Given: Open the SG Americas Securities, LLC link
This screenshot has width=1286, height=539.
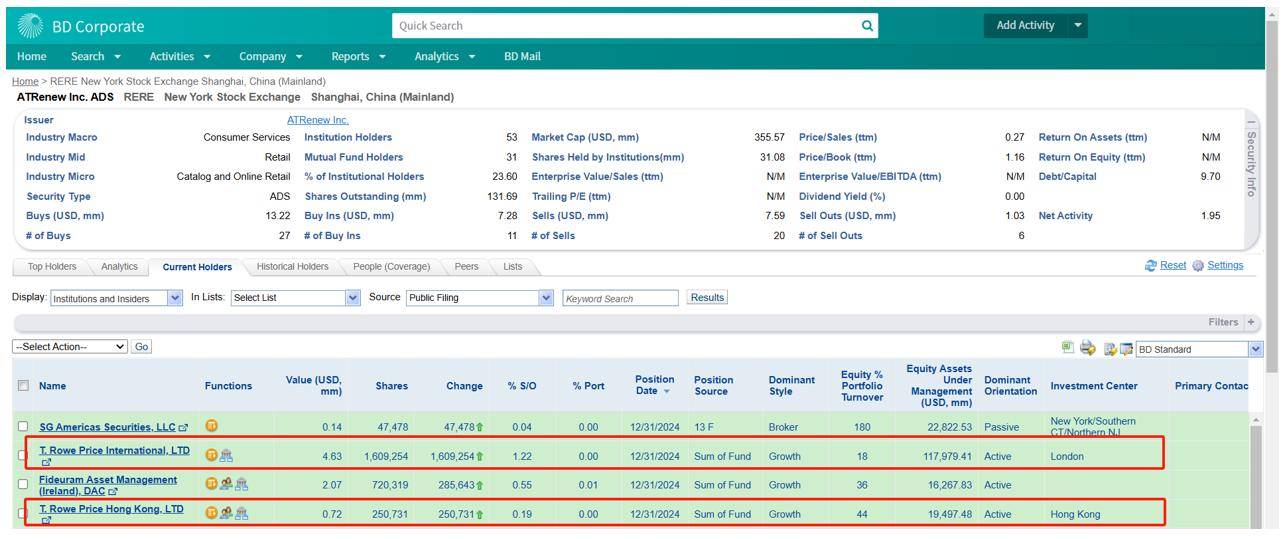Looking at the screenshot, I should [x=107, y=427].
